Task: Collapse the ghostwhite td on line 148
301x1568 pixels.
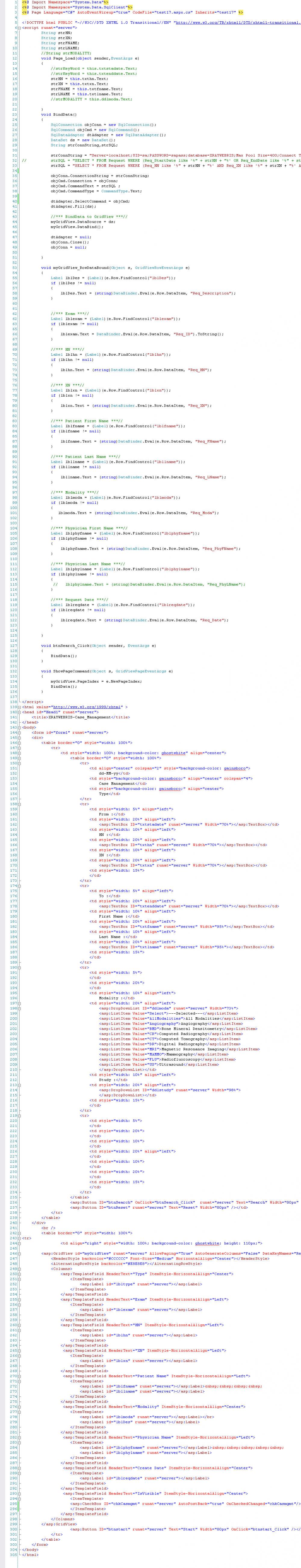Action: (20, 752)
